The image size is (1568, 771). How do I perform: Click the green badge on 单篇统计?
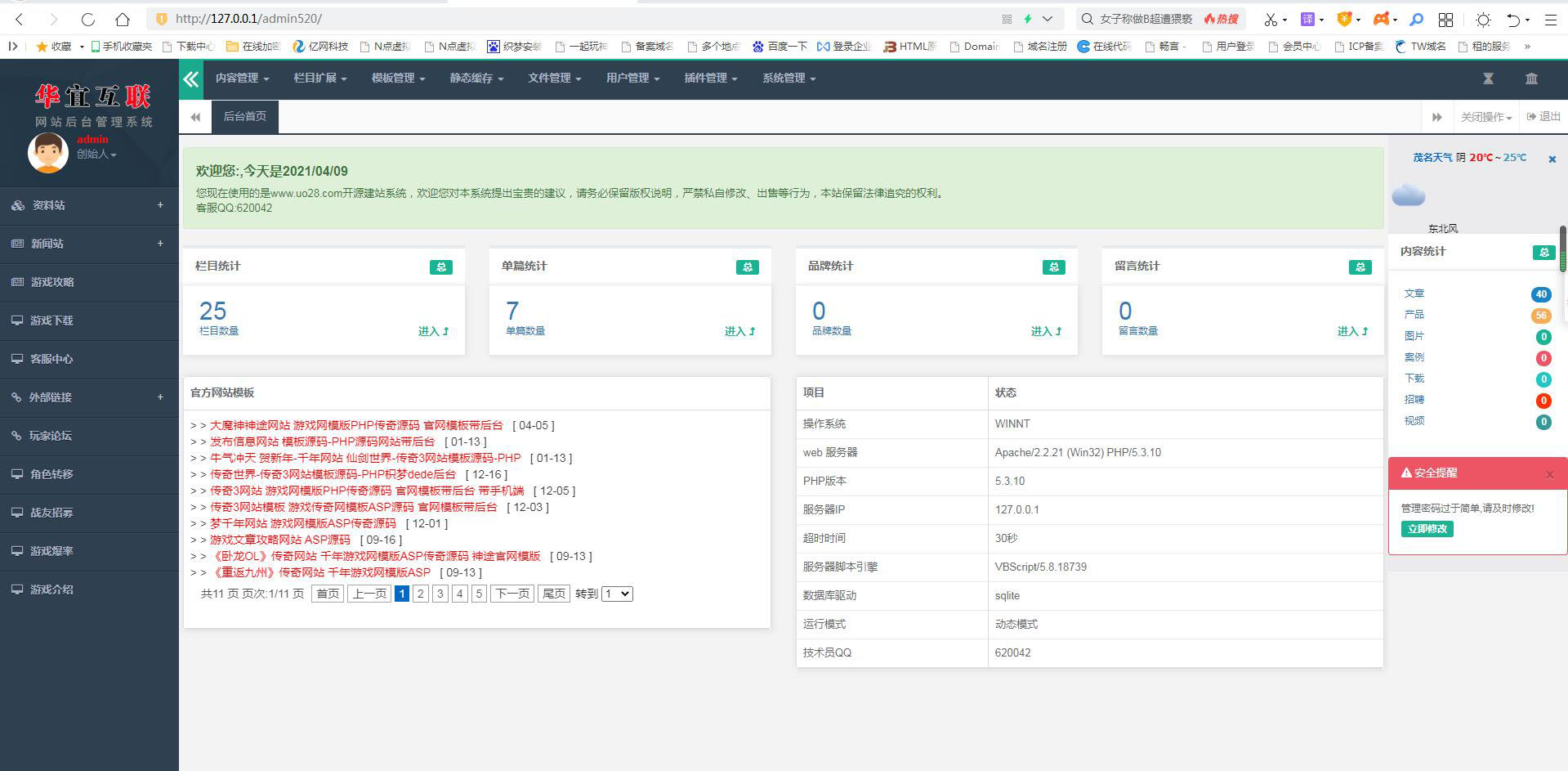[x=747, y=267]
